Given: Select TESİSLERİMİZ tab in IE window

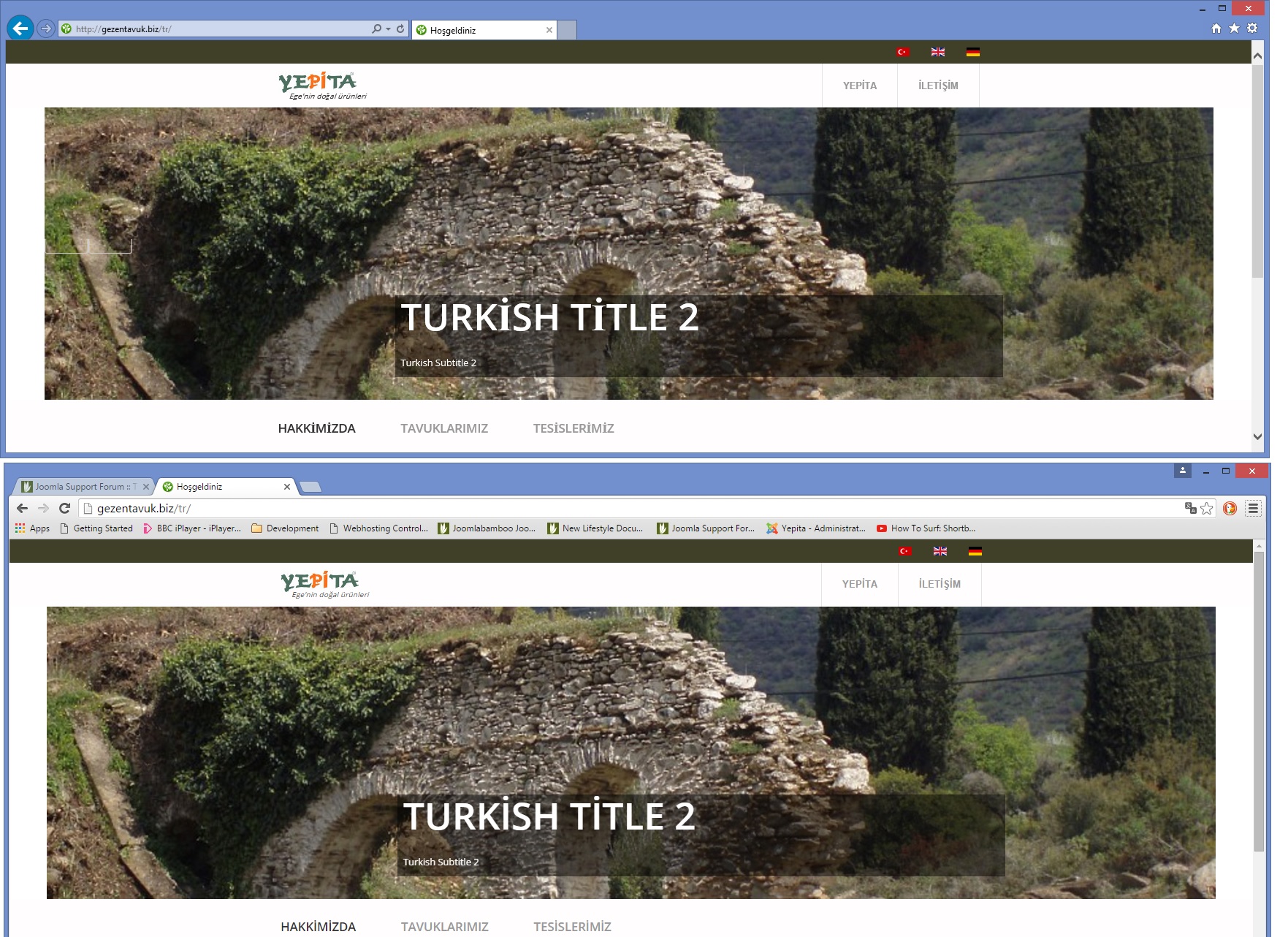Looking at the screenshot, I should point(573,428).
